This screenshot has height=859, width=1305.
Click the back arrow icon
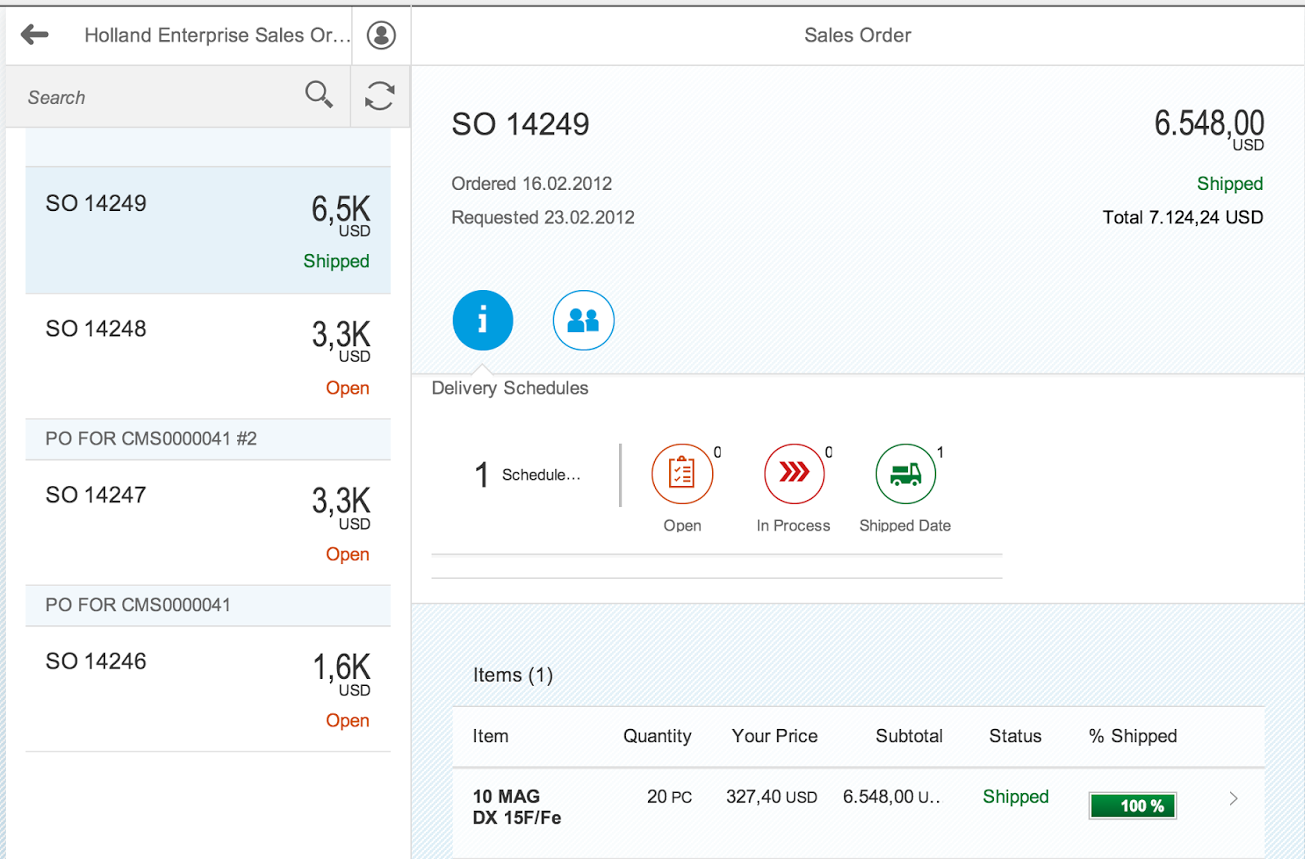(35, 35)
